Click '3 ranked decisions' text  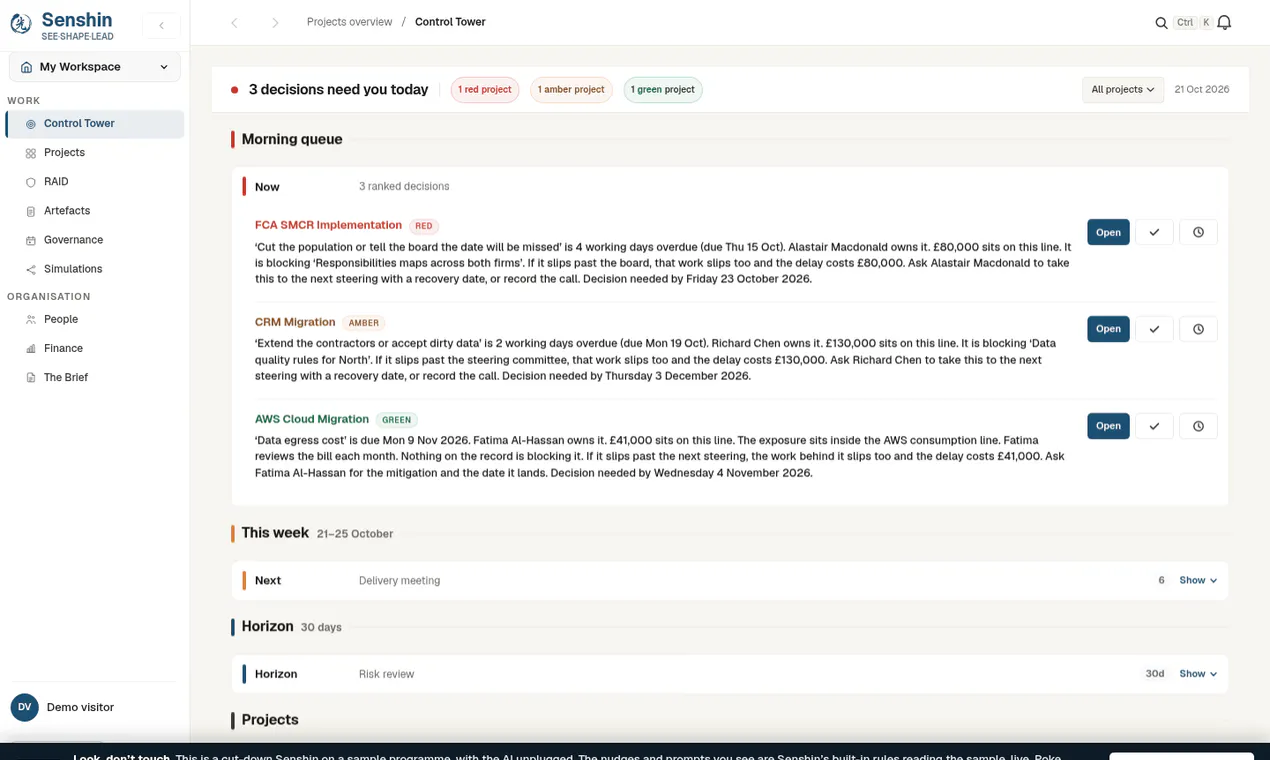pos(404,187)
